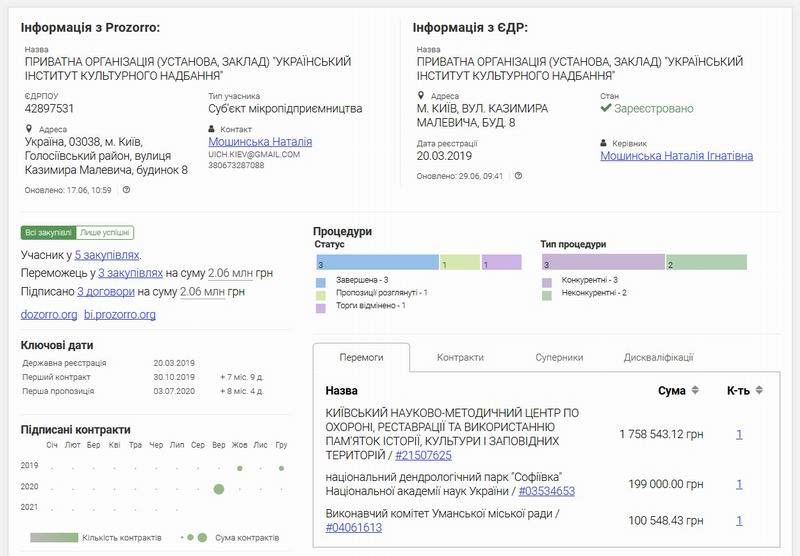Viewport: 800px width, 556px height.
Task: Open the 5 закупівлях link
Action: tap(107, 255)
